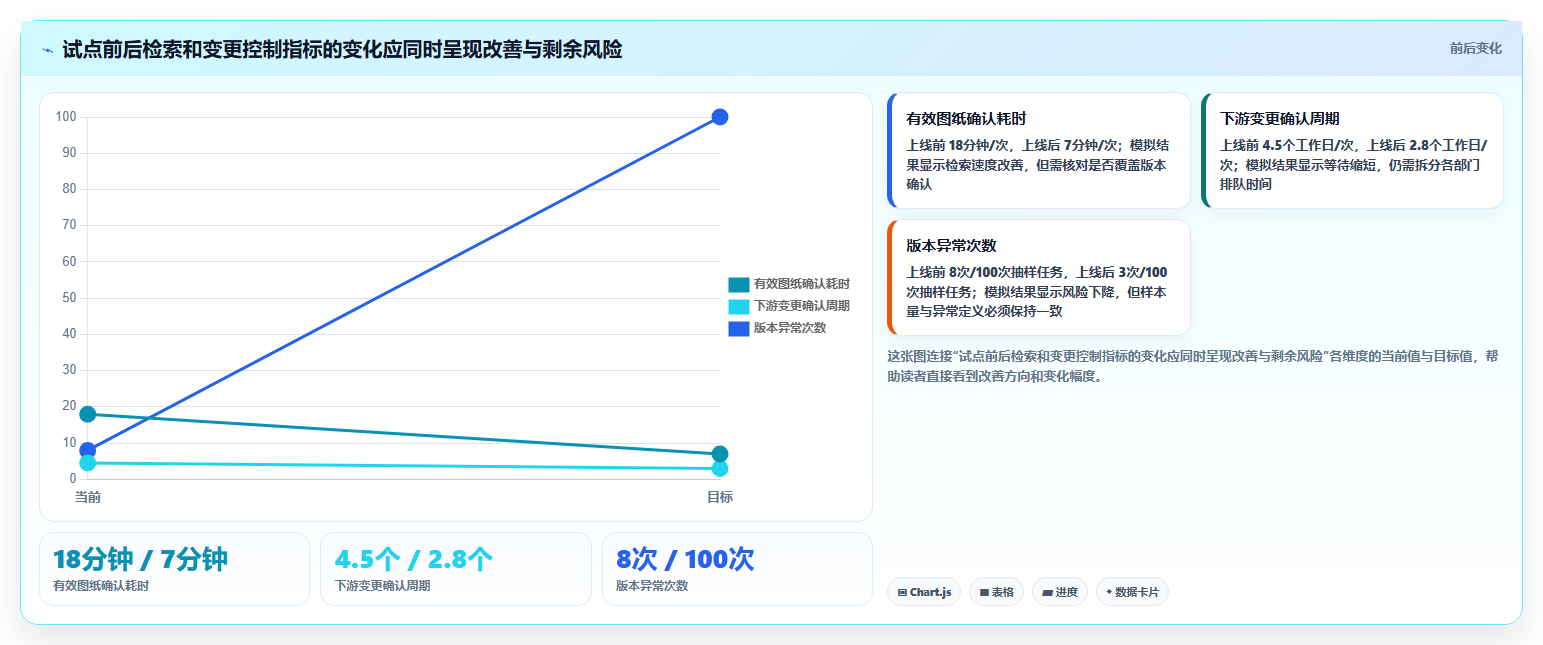This screenshot has height=645, width=1543.
Task: Click the 有效图纸确认耗时 point at 当前 (18)
Action: pyautogui.click(x=88, y=414)
